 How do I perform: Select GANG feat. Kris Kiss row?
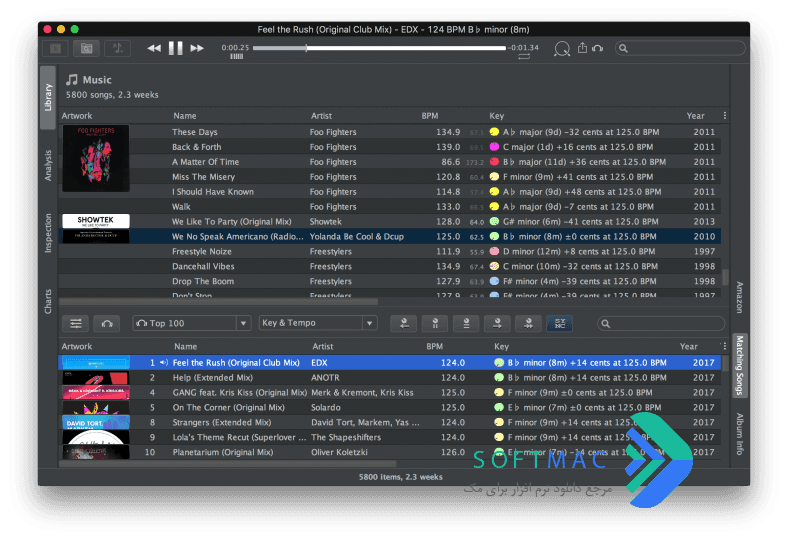coord(389,392)
